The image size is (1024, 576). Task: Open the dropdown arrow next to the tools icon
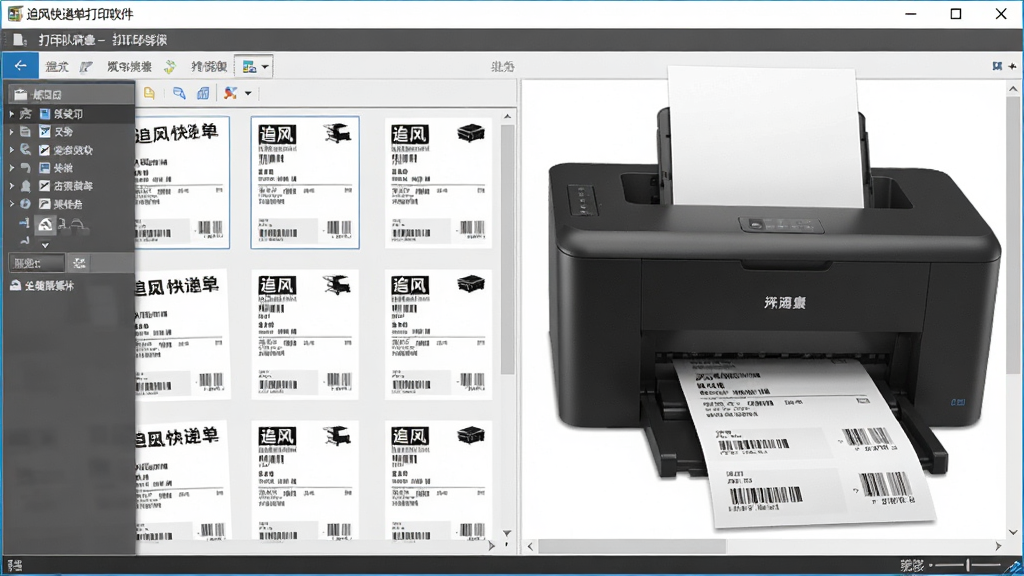click(x=248, y=93)
